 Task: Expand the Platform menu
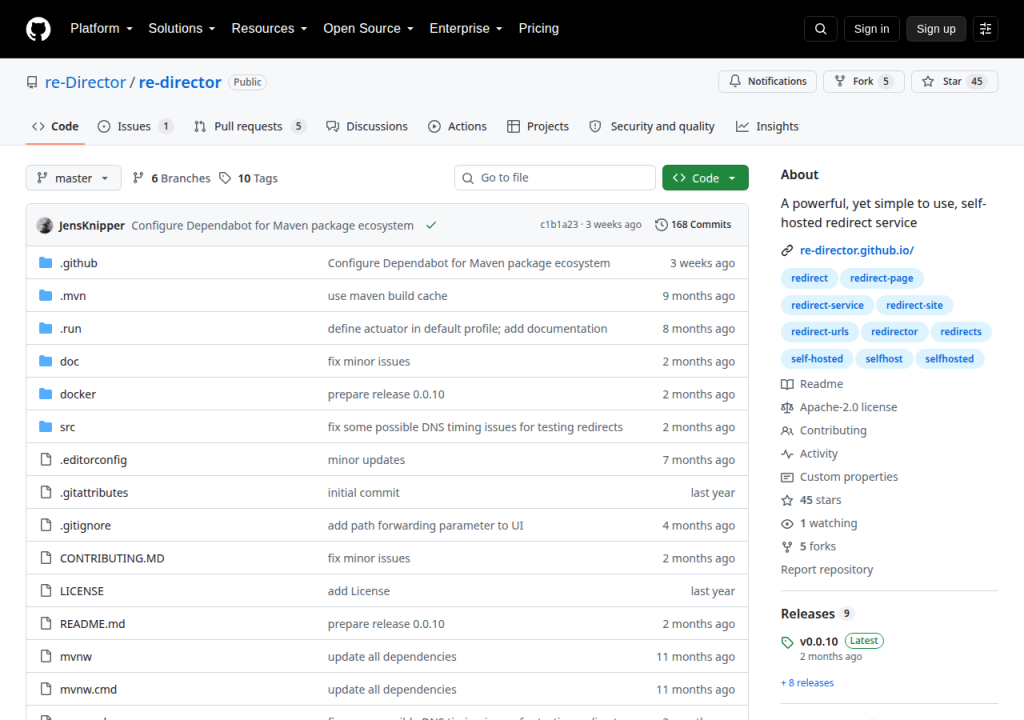pos(101,29)
